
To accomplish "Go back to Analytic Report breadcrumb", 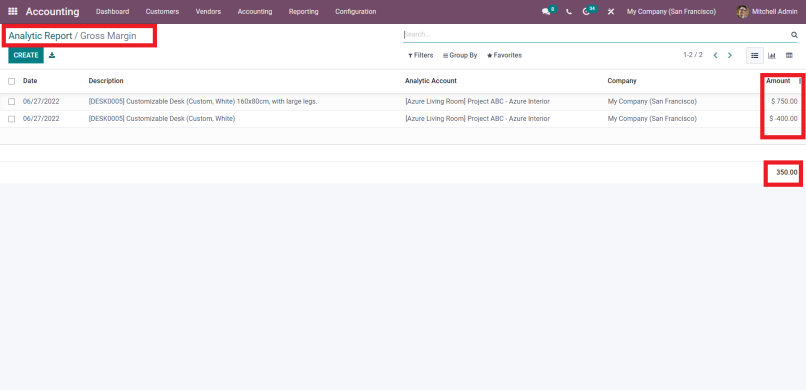I will tap(40, 36).
